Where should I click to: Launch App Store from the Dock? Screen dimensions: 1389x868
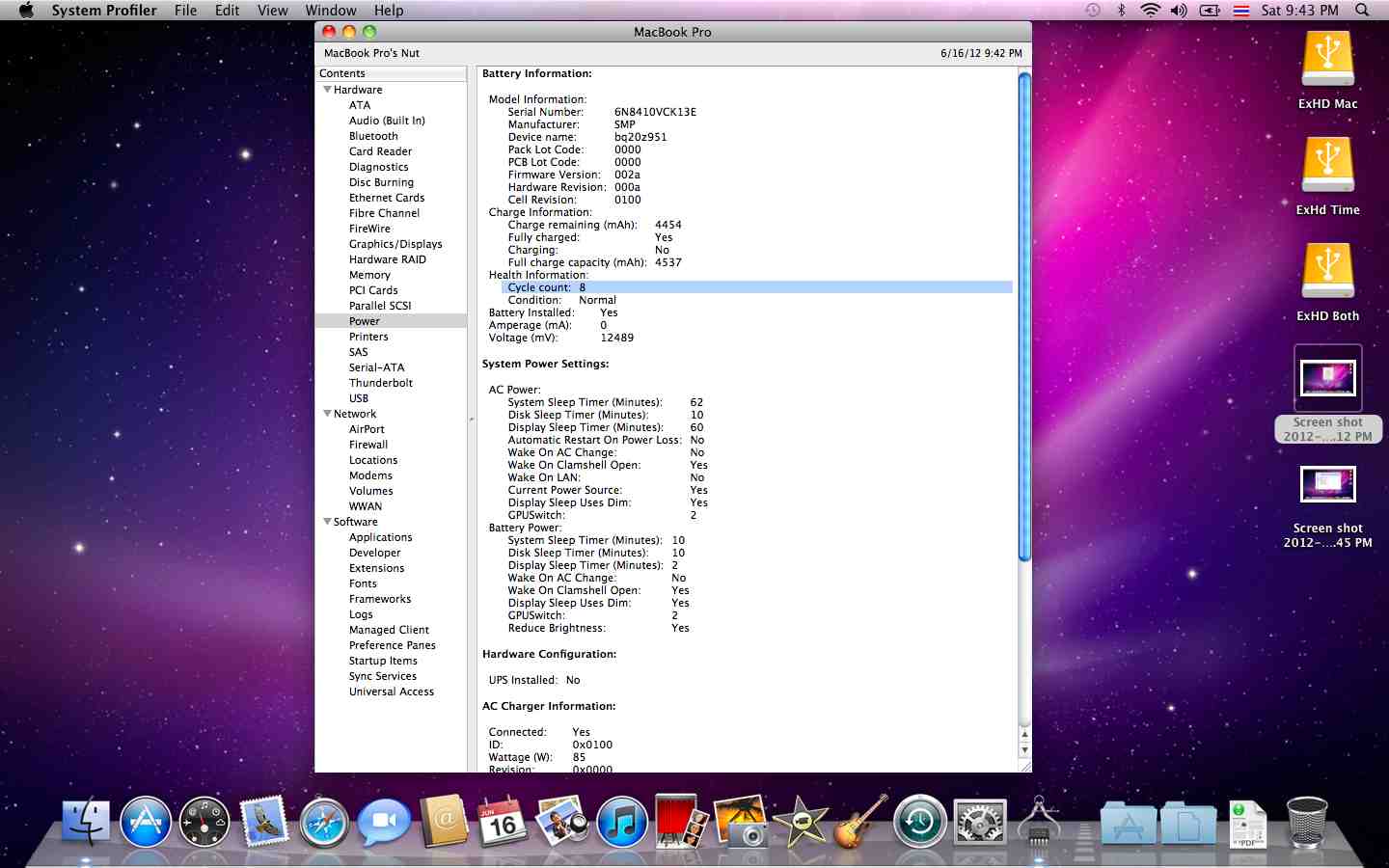pyautogui.click(x=146, y=823)
